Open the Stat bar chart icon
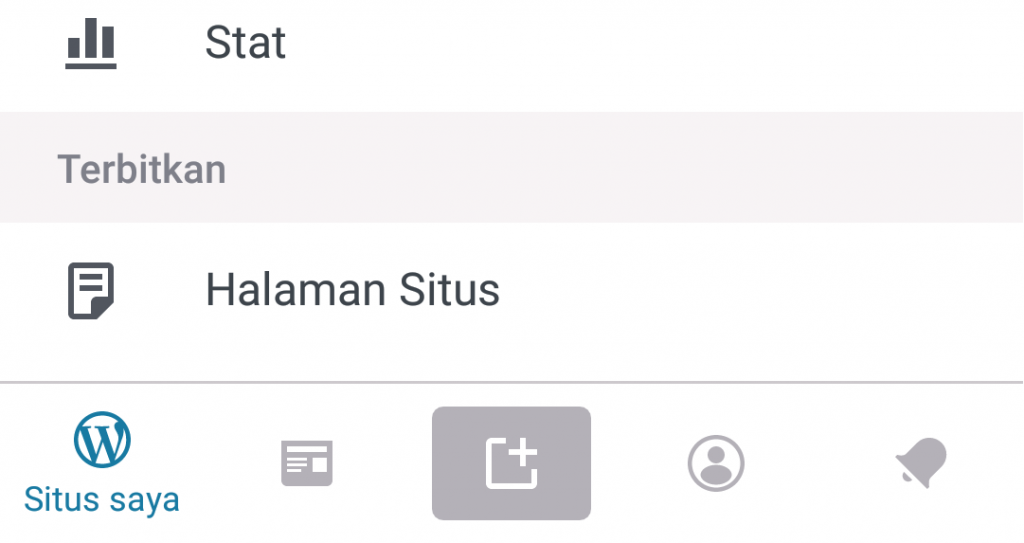 [x=91, y=43]
